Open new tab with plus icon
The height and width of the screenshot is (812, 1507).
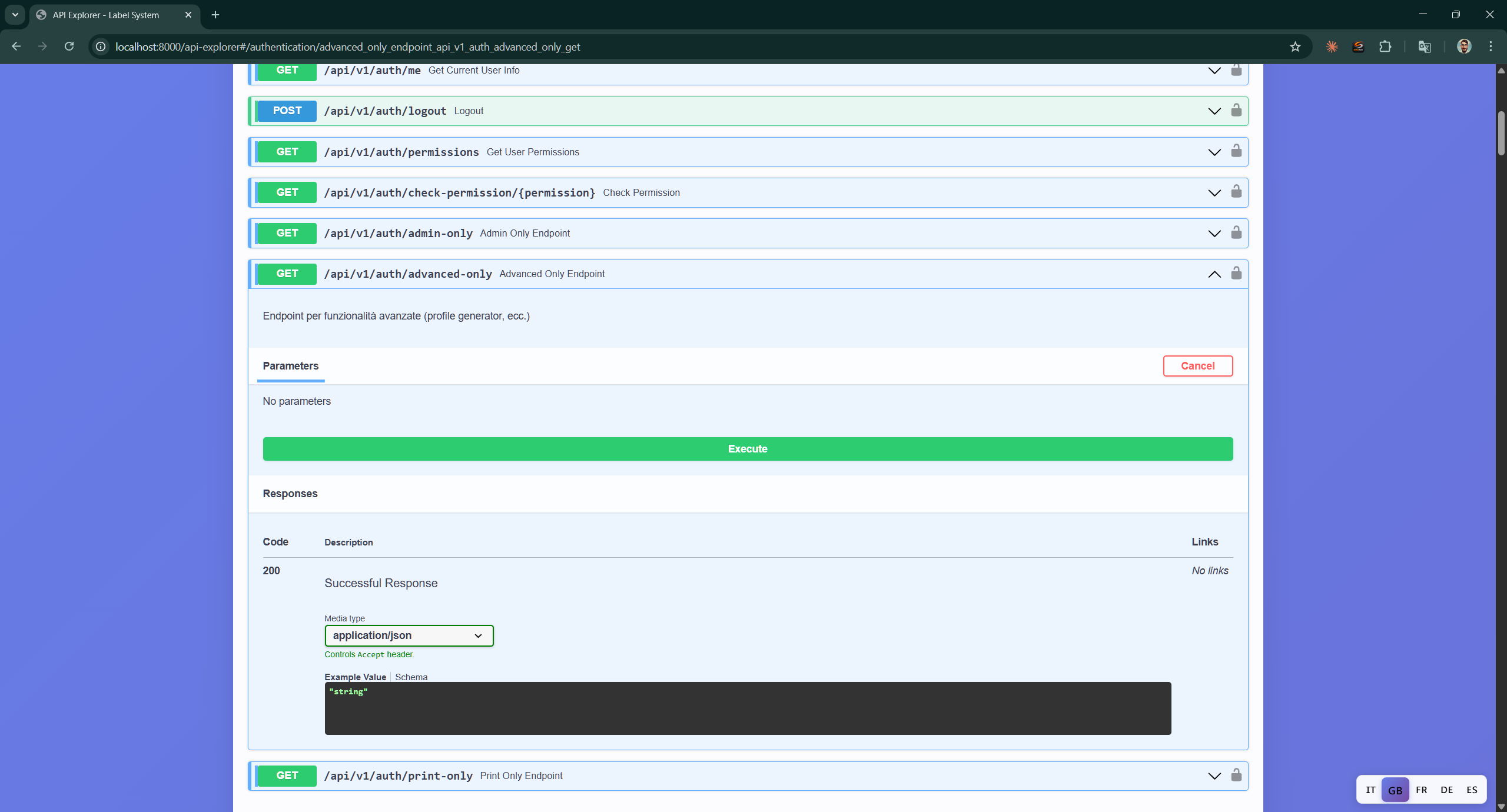point(215,15)
